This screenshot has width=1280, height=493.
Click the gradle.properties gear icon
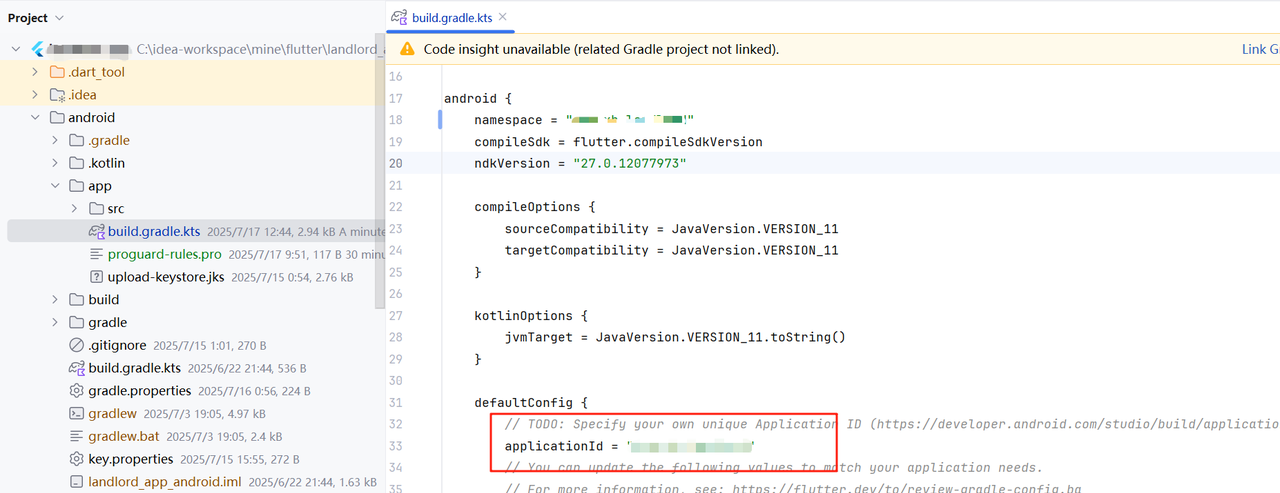77,391
